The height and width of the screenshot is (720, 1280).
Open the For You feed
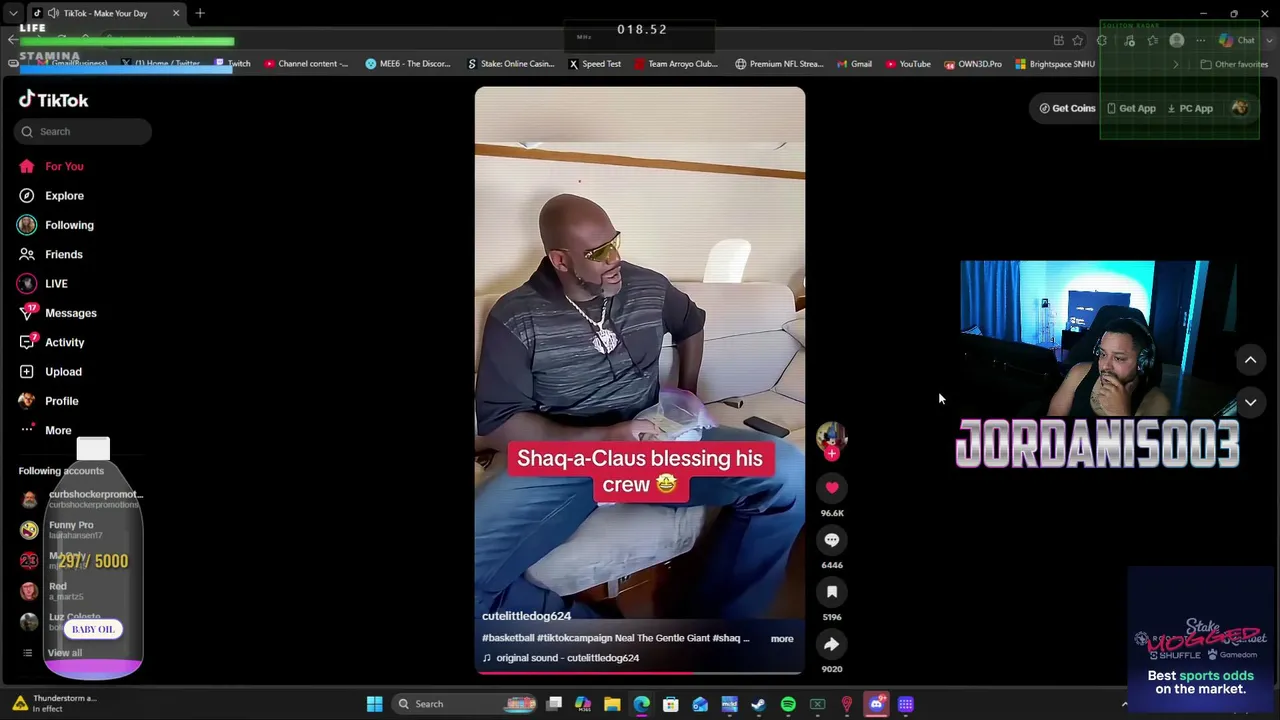(50, 166)
